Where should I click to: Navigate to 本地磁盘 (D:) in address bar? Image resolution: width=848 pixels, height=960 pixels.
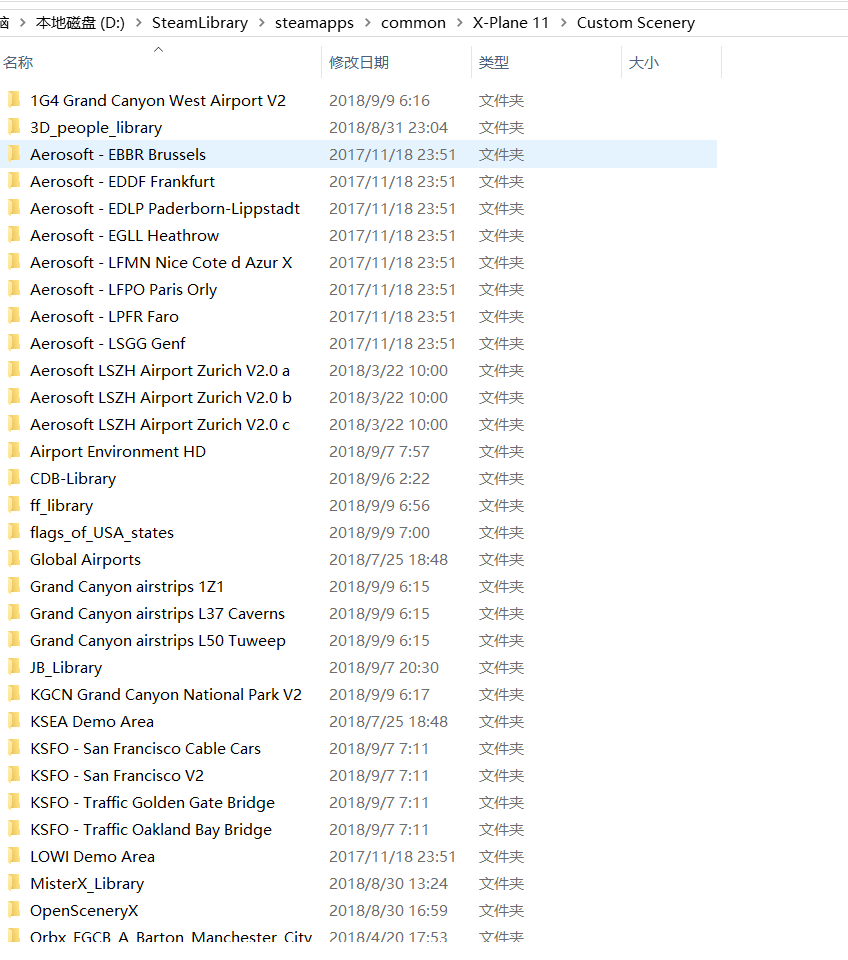click(x=80, y=23)
